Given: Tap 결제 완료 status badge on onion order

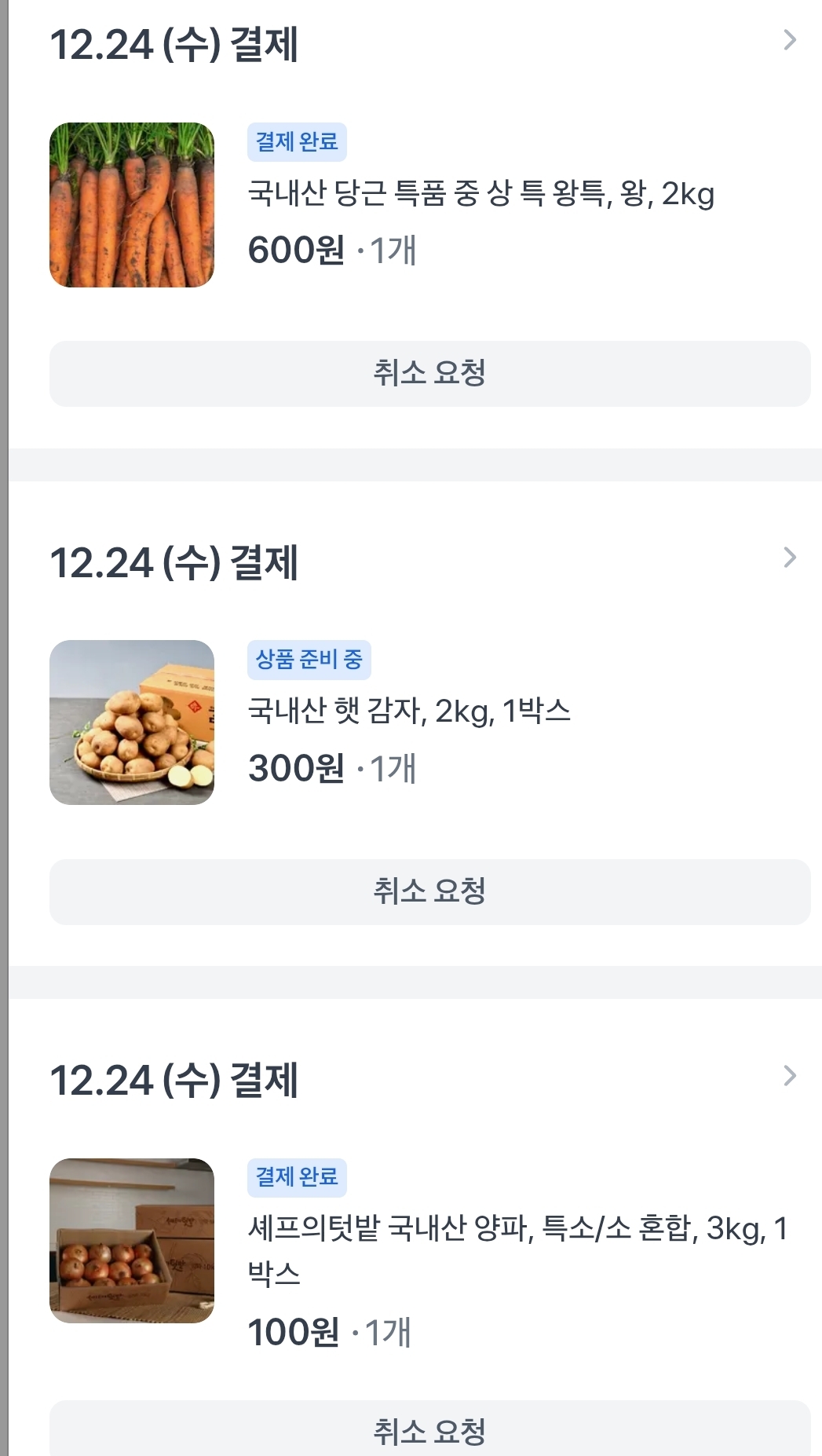Looking at the screenshot, I should point(297,1177).
